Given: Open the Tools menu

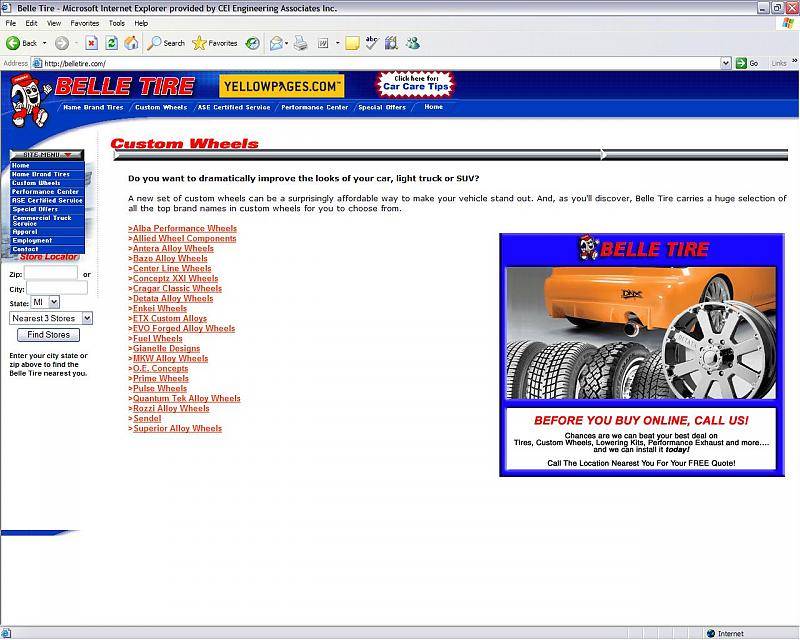Looking at the screenshot, I should pyautogui.click(x=116, y=23).
